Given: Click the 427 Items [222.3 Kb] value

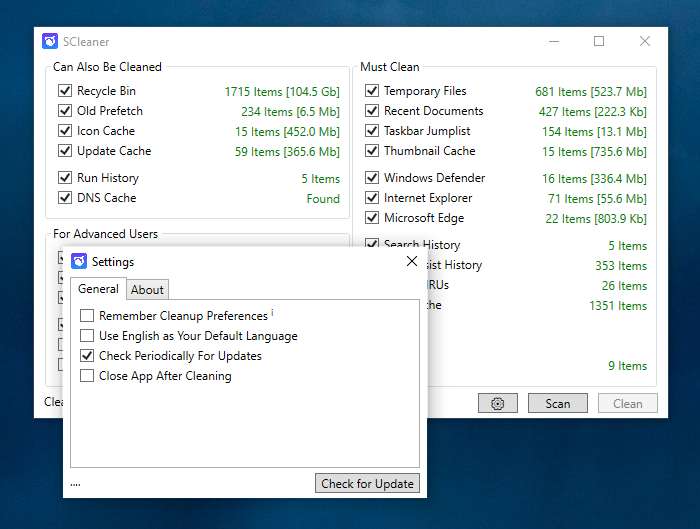Looking at the screenshot, I should point(593,112).
